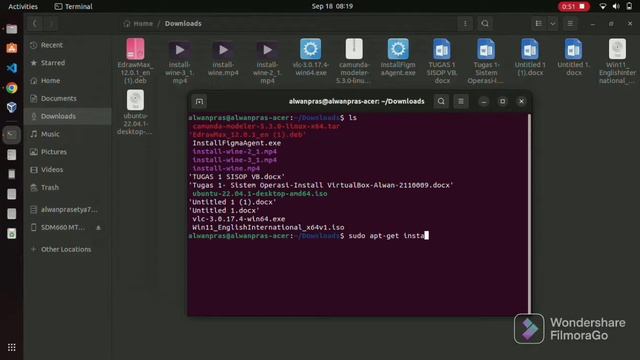Viewport: 640px width, 360px height.
Task: Click Activities in top bar
Action: (23, 7)
